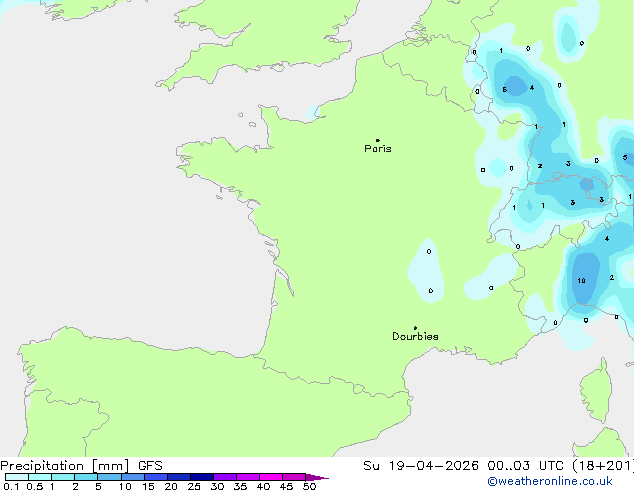Click the GFS model label

150,466
